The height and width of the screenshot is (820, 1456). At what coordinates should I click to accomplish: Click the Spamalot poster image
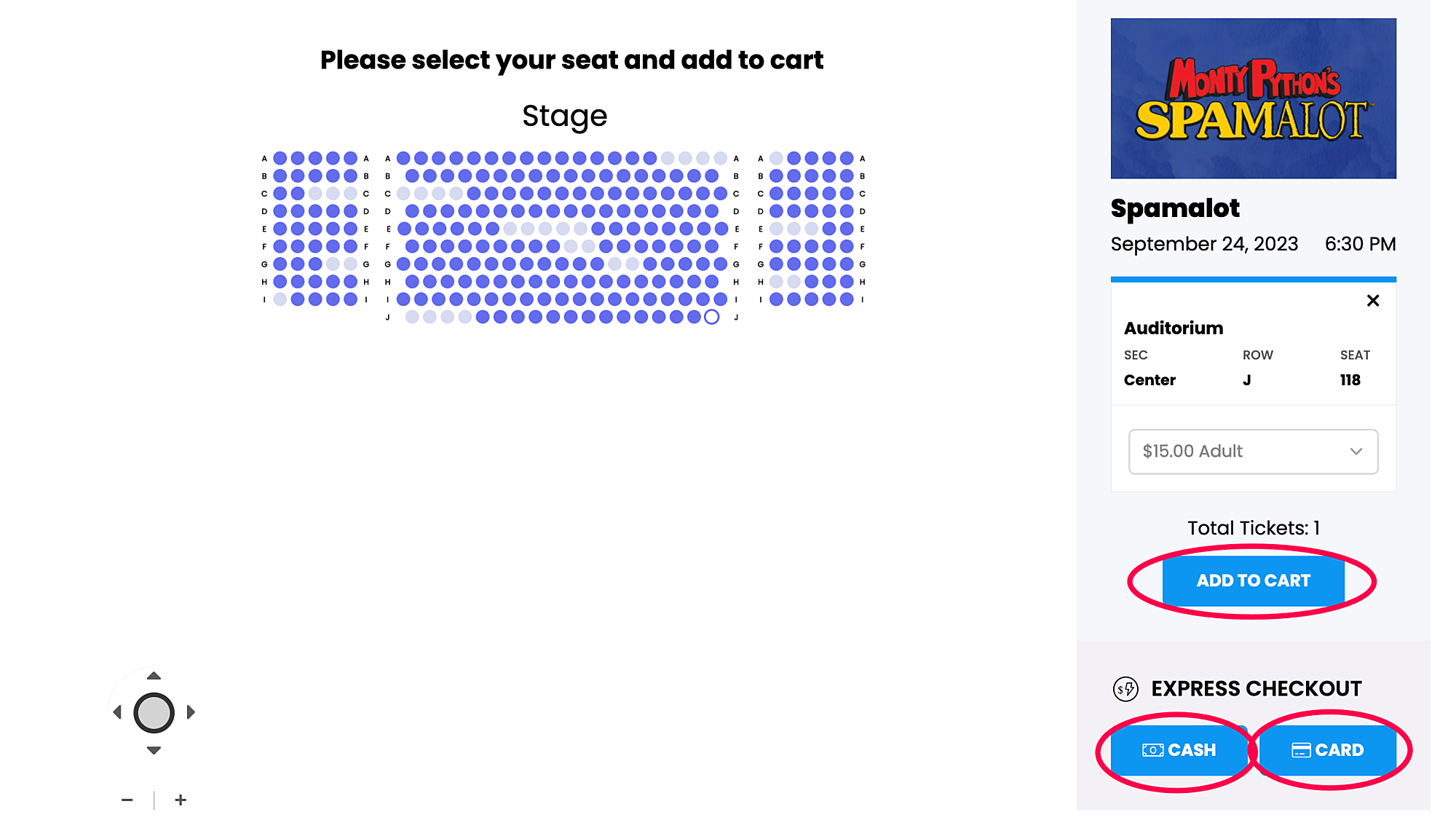(x=1253, y=98)
